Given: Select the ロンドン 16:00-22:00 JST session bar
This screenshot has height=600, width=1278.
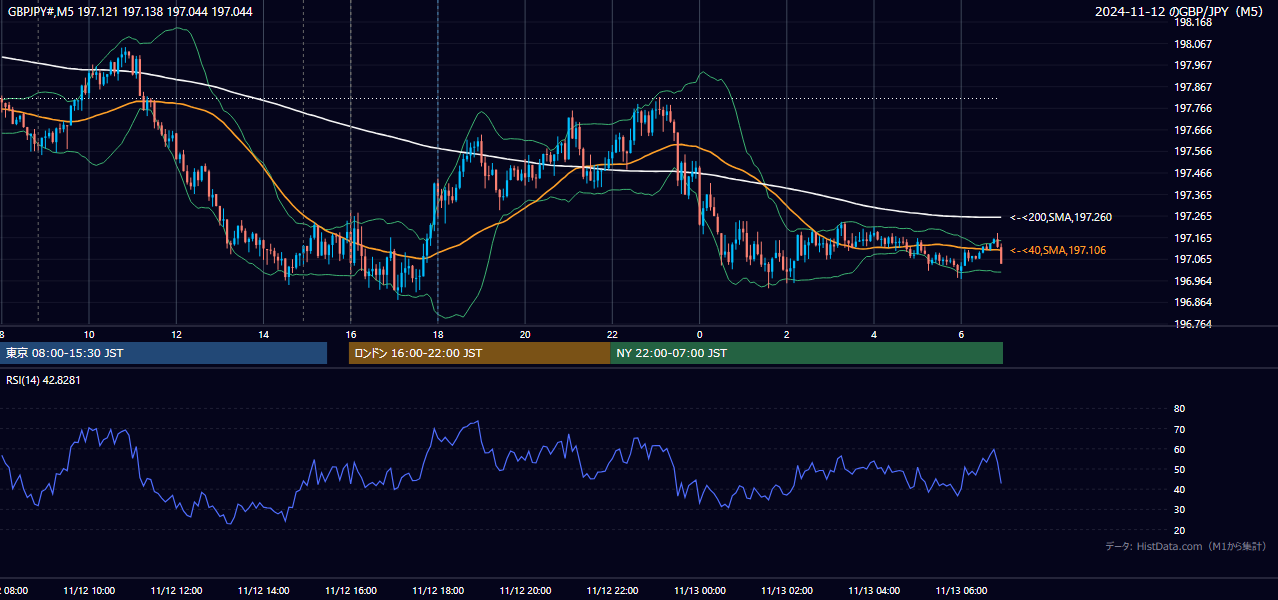Looking at the screenshot, I should 479,353.
